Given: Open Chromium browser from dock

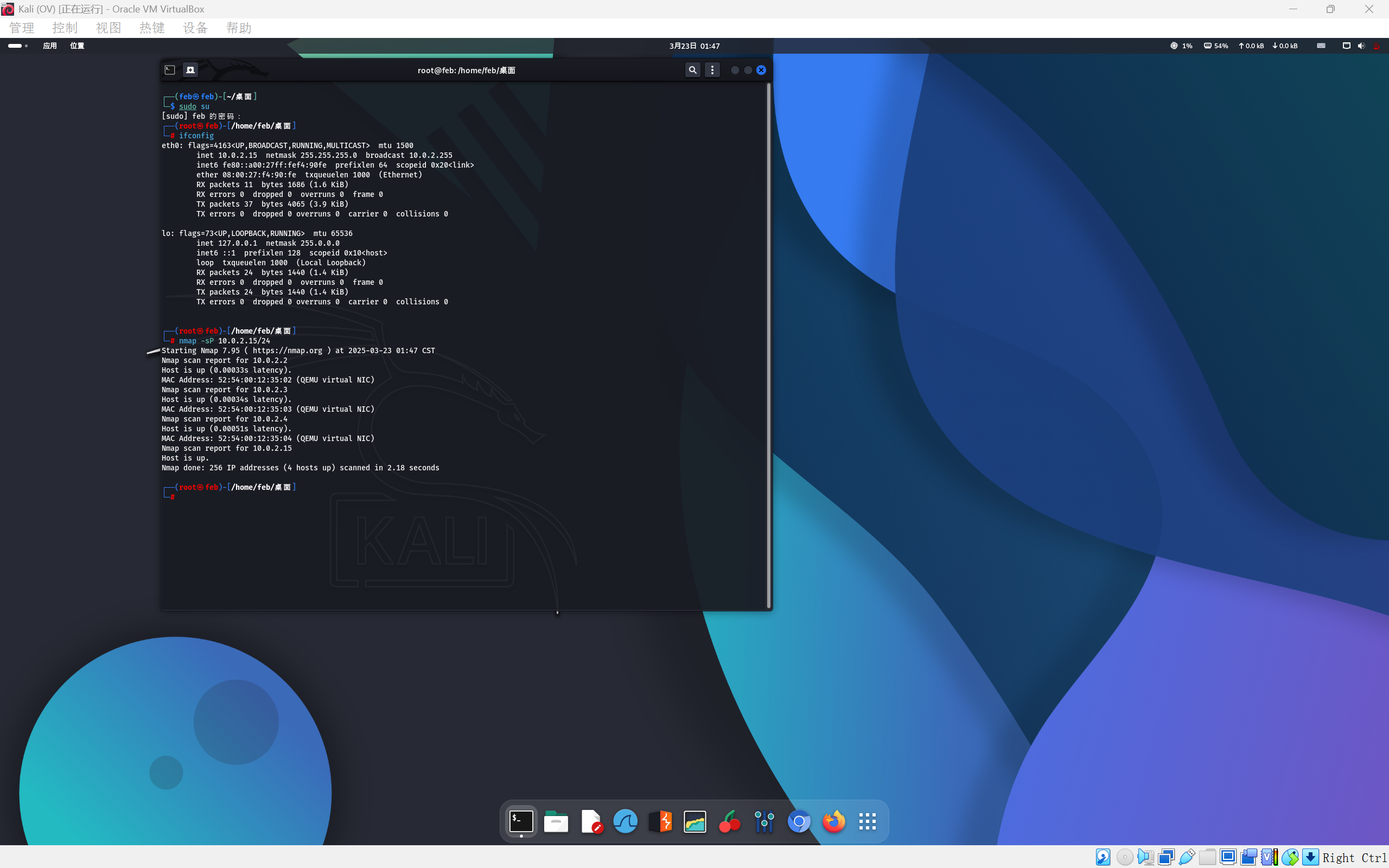Looking at the screenshot, I should [799, 821].
